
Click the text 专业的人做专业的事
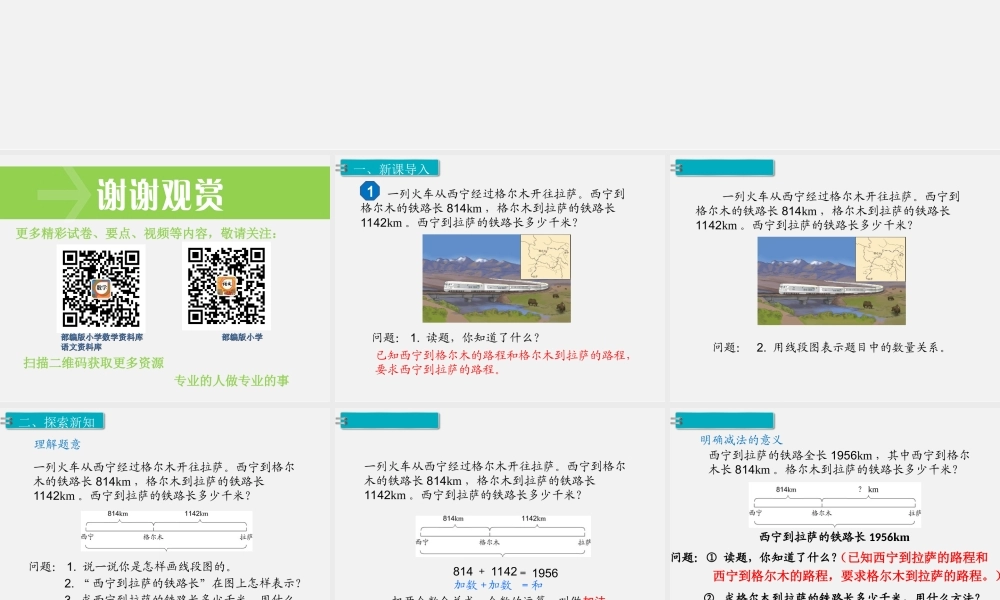(x=229, y=381)
